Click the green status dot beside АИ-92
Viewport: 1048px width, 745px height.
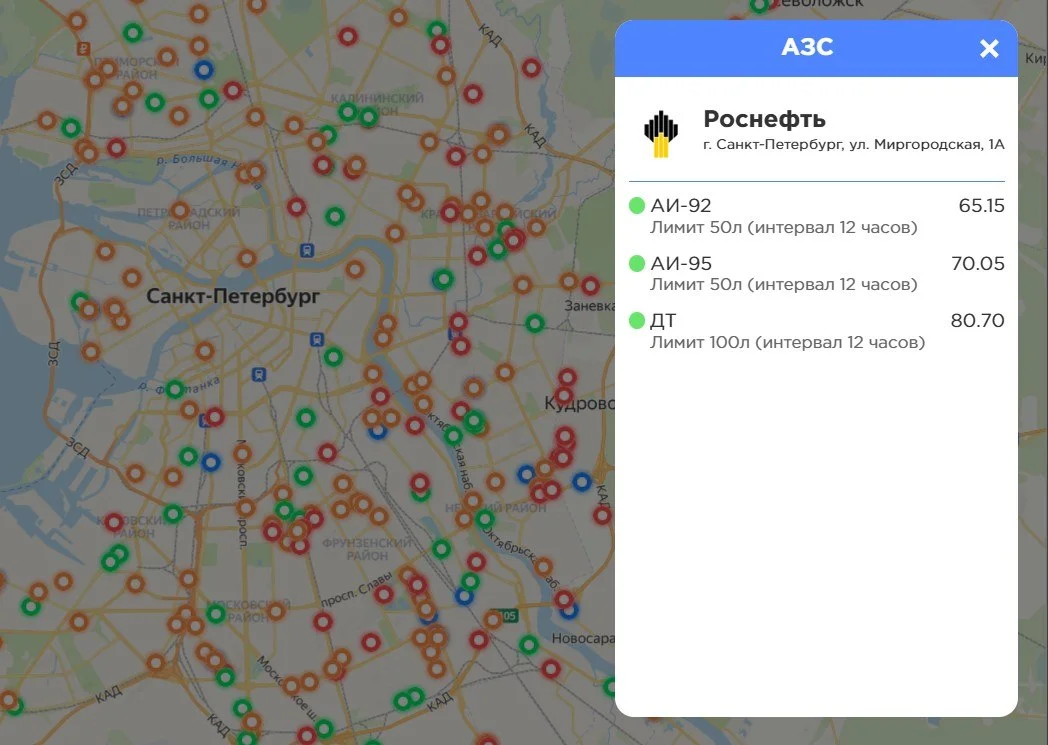pyautogui.click(x=637, y=206)
